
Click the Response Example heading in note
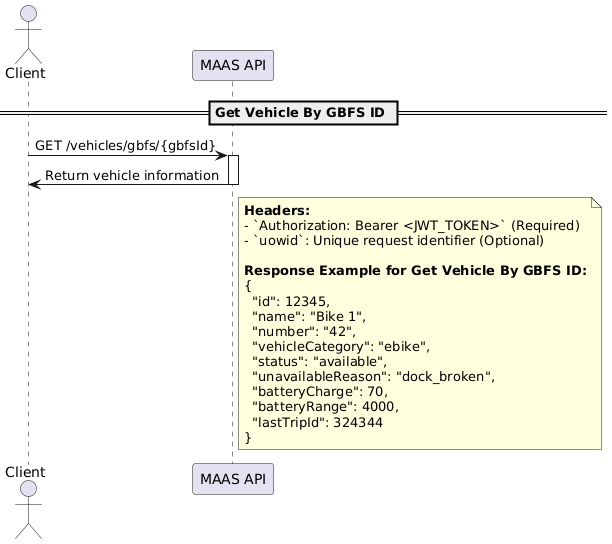pyautogui.click(x=415, y=270)
